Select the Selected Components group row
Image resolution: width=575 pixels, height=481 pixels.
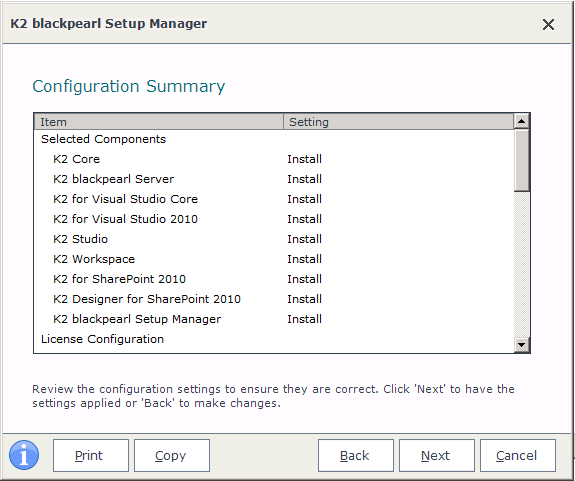coord(274,139)
